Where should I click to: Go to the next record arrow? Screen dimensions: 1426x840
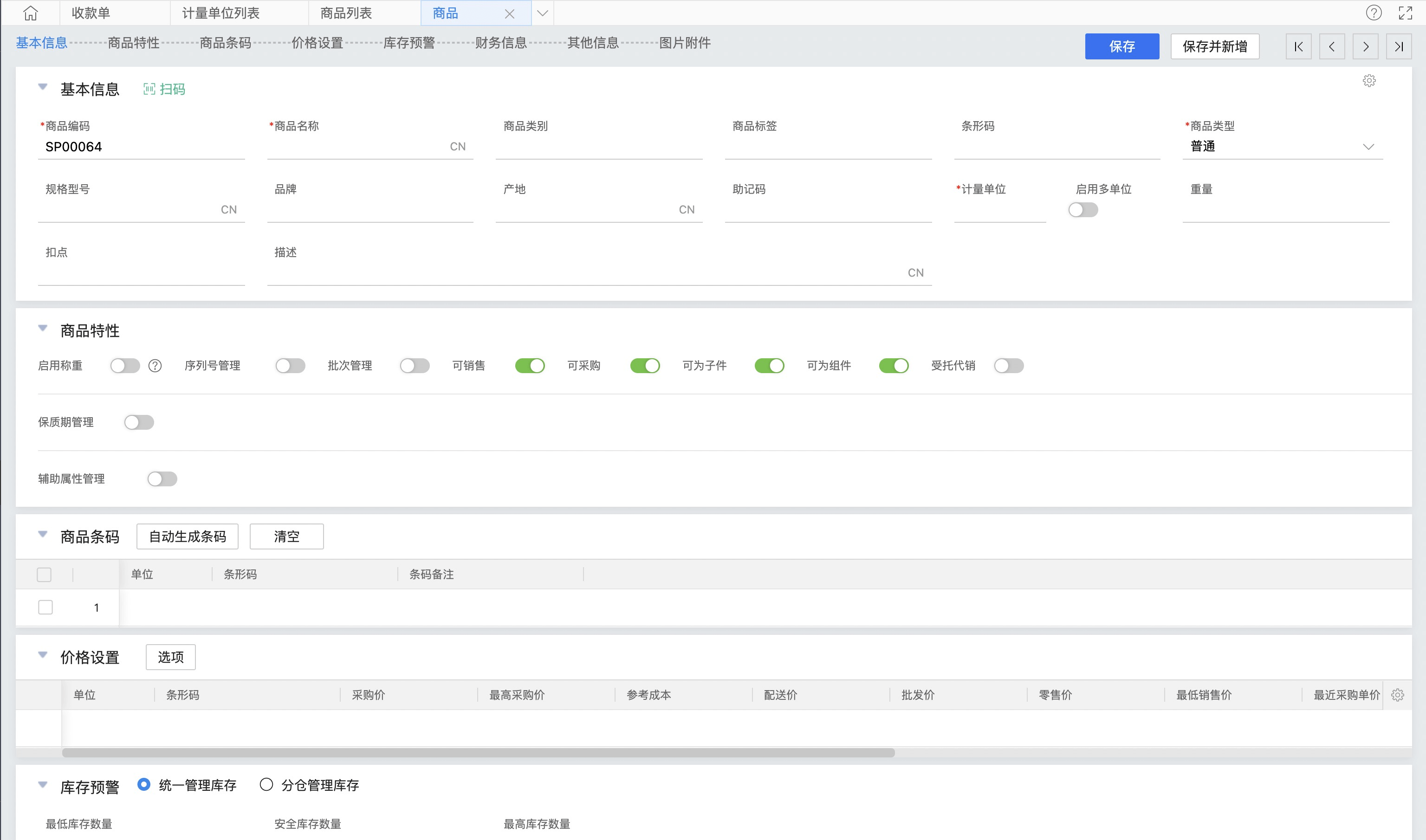click(x=1366, y=46)
